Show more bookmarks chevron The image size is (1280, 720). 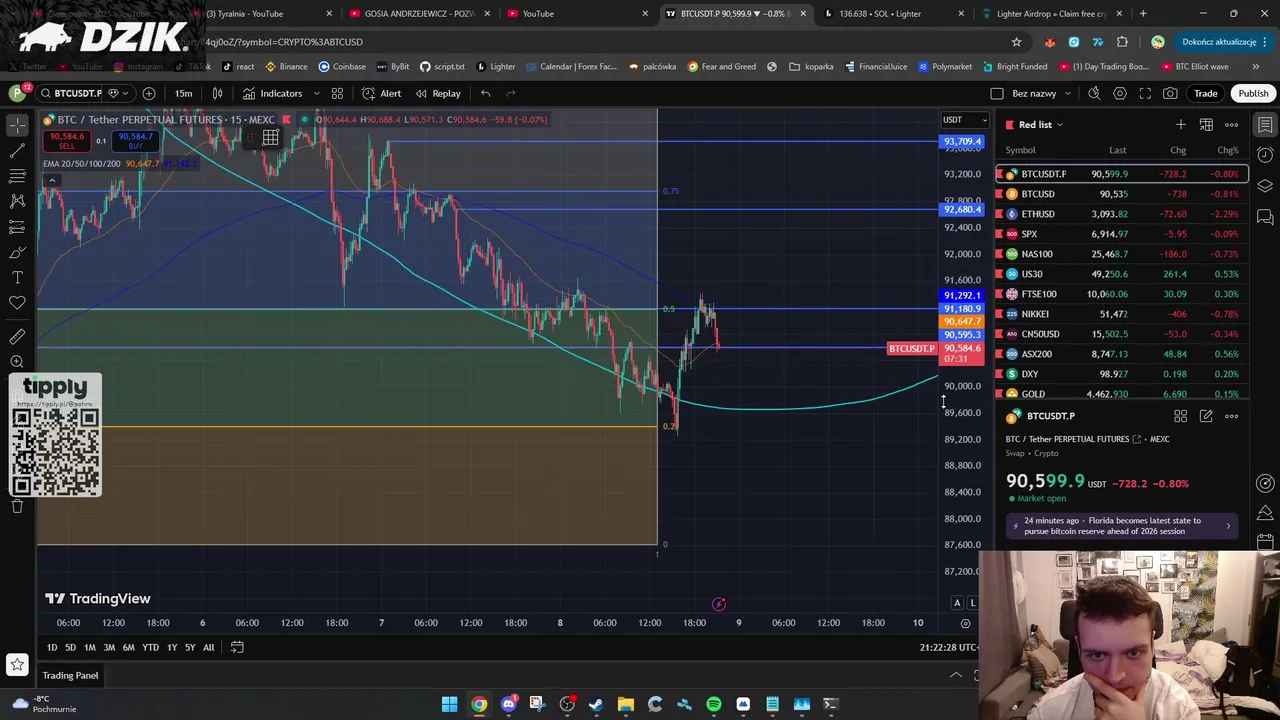pos(1256,66)
